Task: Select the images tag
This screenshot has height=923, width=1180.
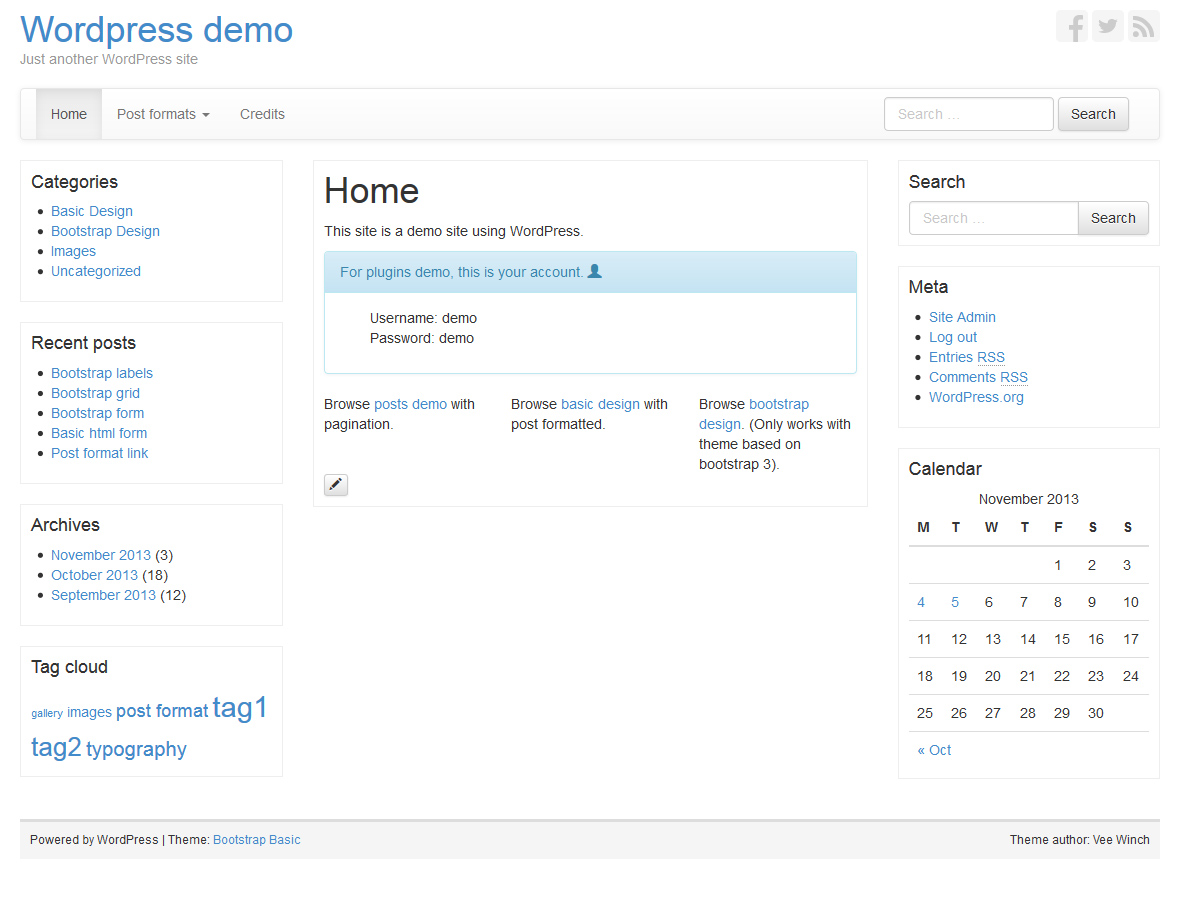Action: pos(90,711)
